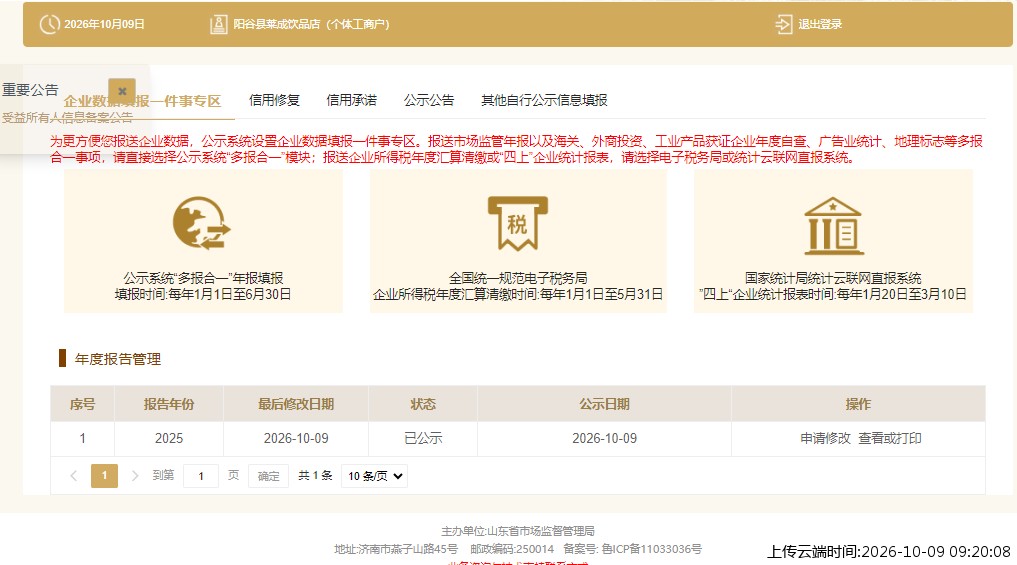The height and width of the screenshot is (565, 1017).
Task: Click the 鲁ICP备11033036号 record number
Action: (x=651, y=549)
